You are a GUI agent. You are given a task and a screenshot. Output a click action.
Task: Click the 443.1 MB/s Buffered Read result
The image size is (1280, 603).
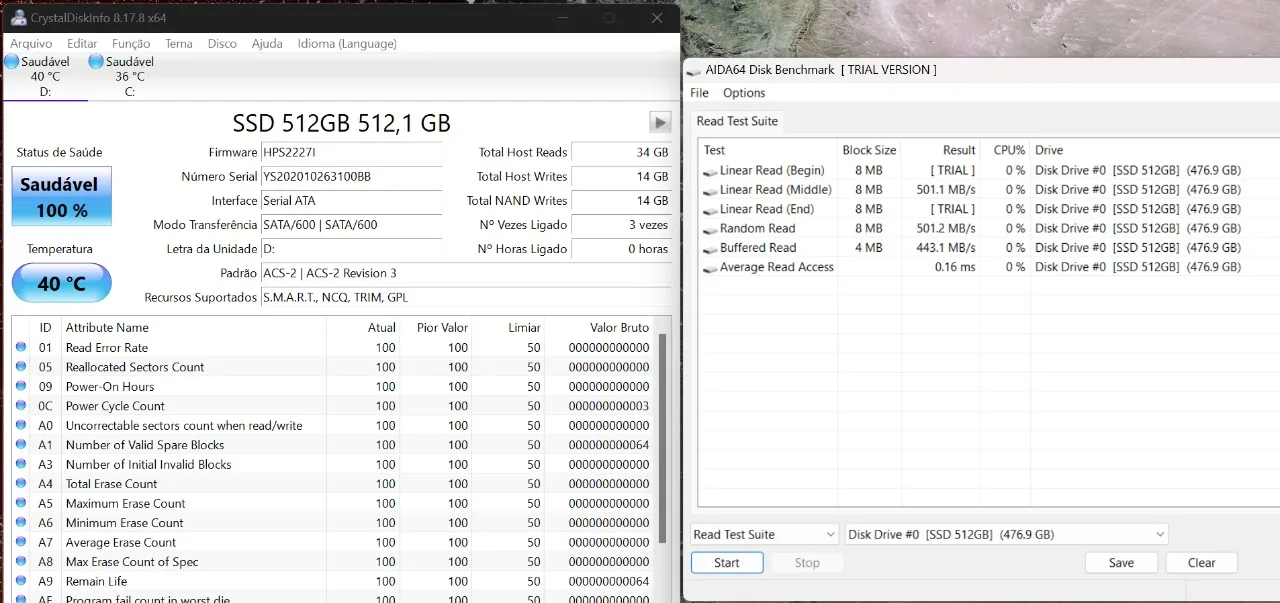[x=946, y=248]
